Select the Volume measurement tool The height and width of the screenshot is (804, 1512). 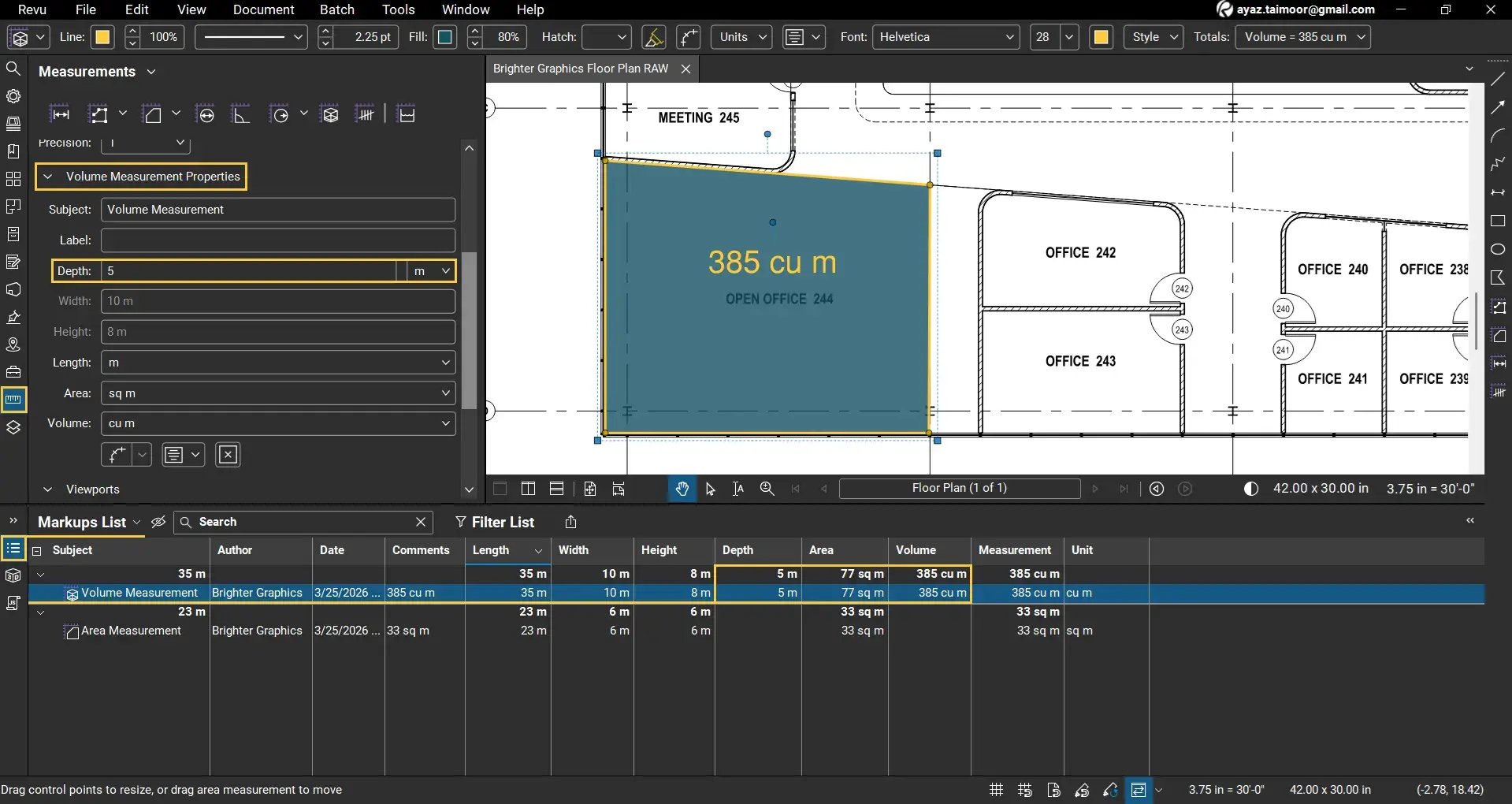point(329,114)
